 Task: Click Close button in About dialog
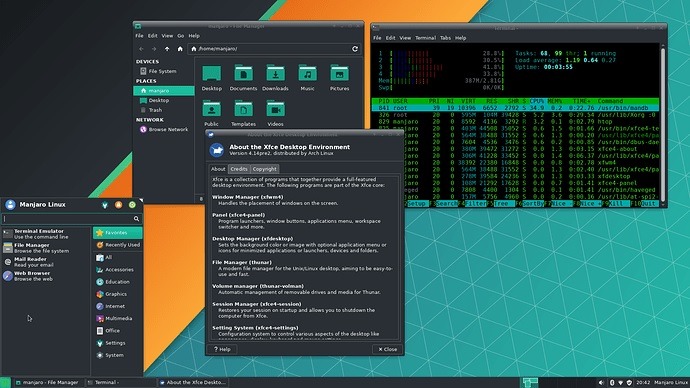[388, 349]
